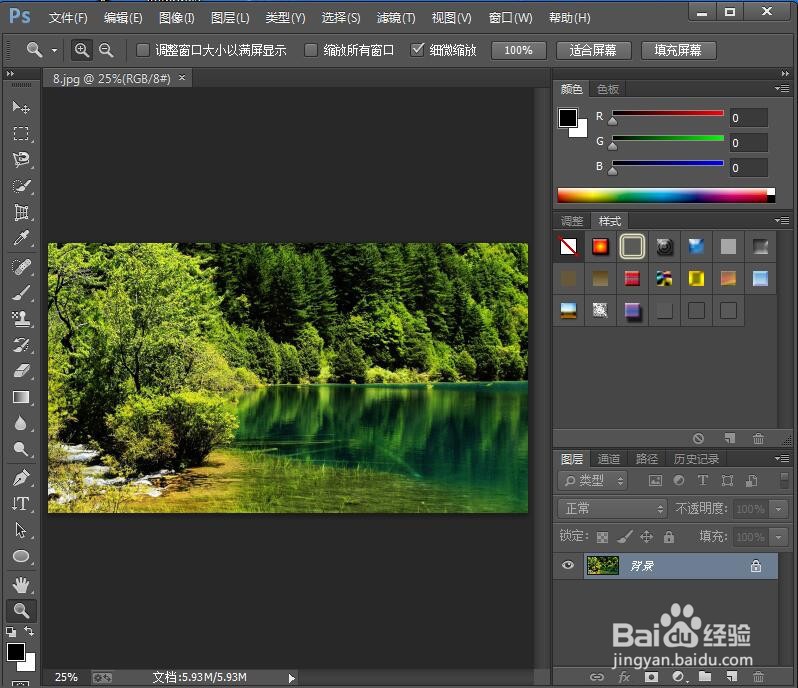The height and width of the screenshot is (688, 798).
Task: Click the 适合屏幕 button
Action: (x=593, y=50)
